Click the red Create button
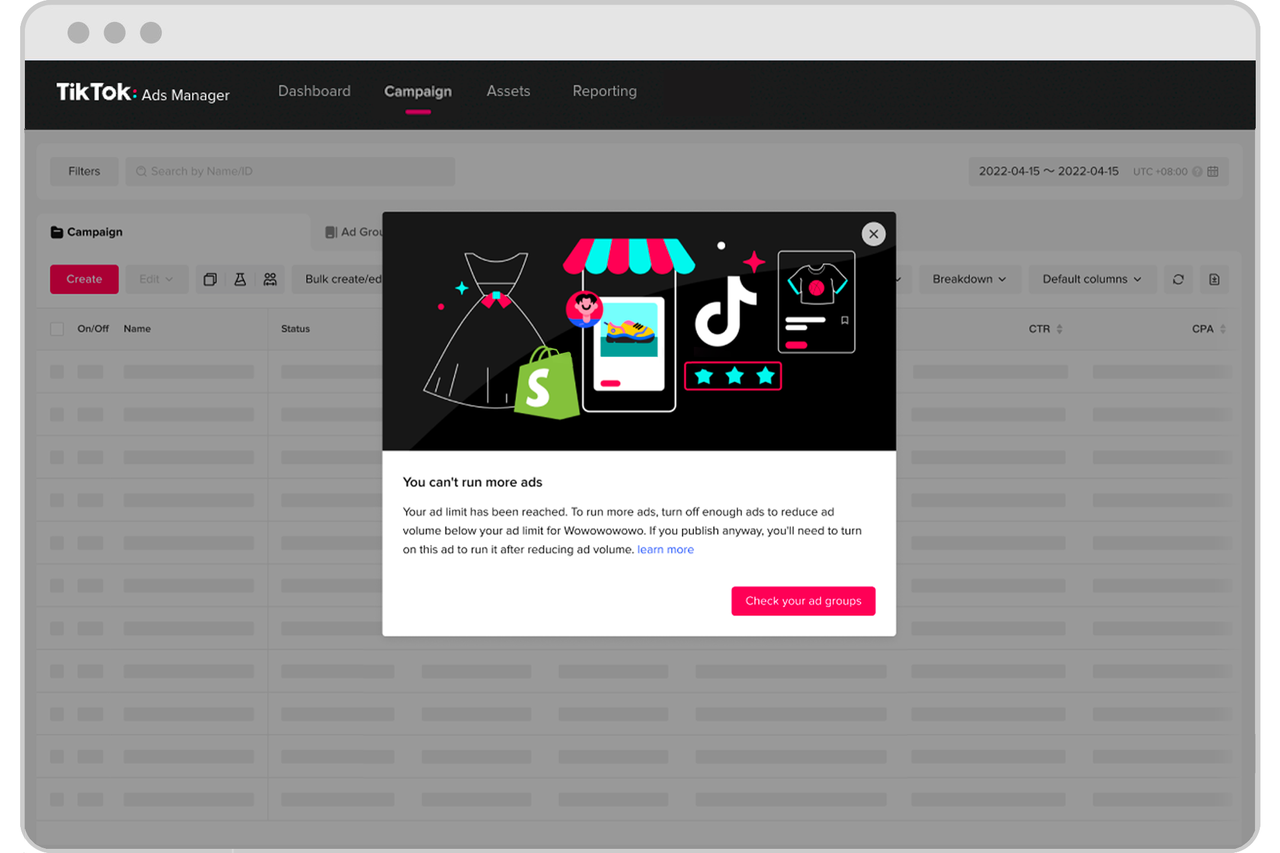The image size is (1280, 853). tap(84, 279)
